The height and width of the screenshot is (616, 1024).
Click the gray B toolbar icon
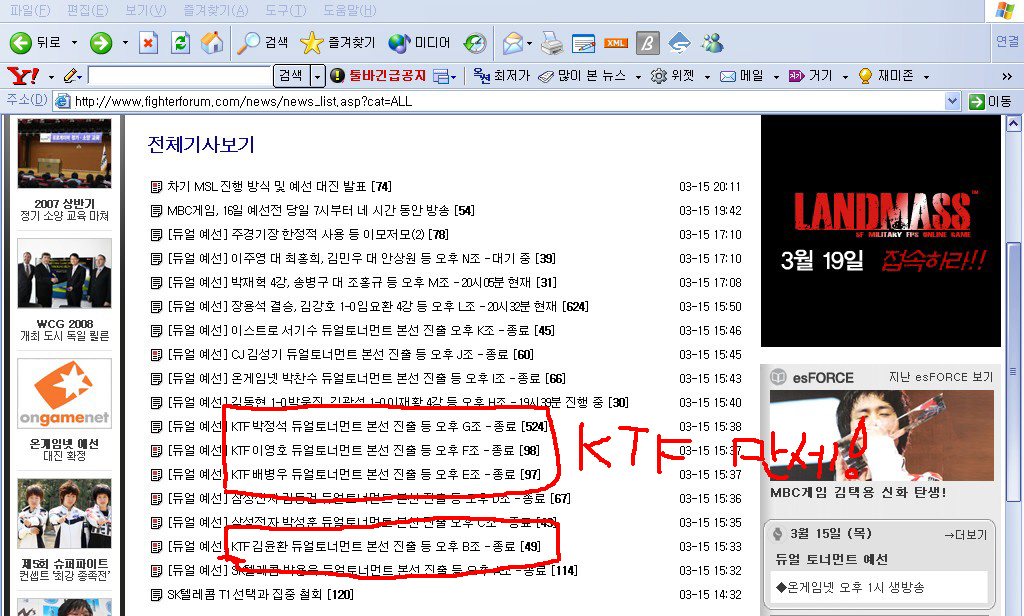pos(647,43)
